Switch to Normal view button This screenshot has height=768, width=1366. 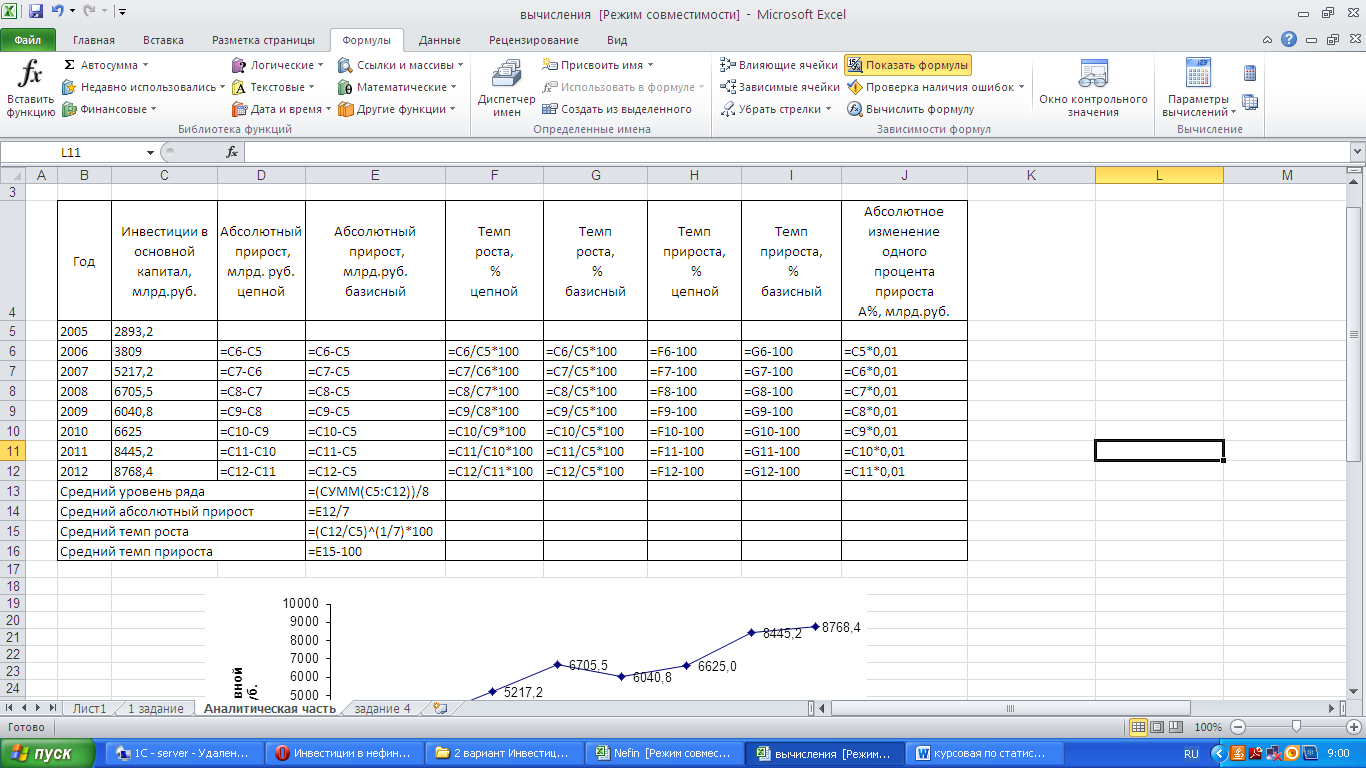coord(1138,727)
